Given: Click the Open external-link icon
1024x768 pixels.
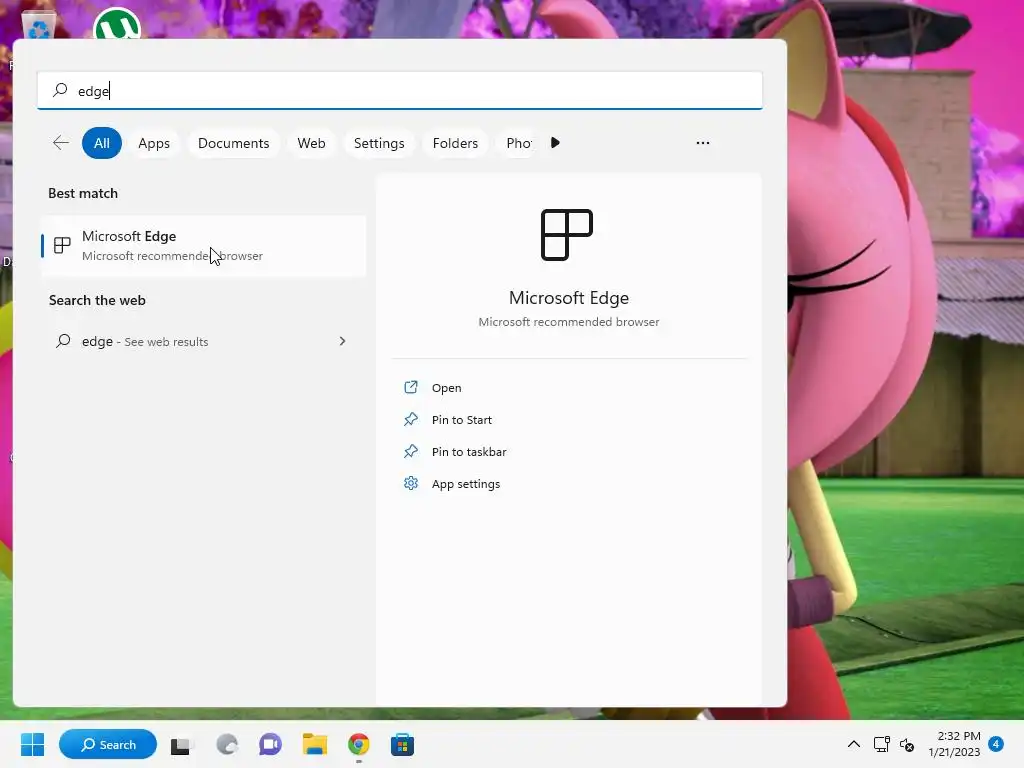Looking at the screenshot, I should [411, 387].
